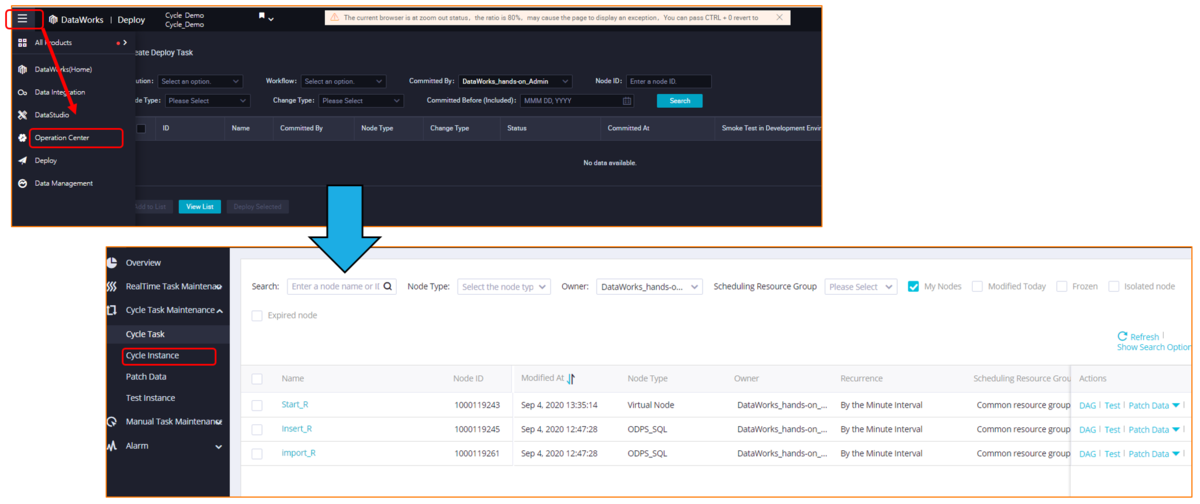Click the Data Integration icon
The image size is (1200, 504).
pos(22,92)
